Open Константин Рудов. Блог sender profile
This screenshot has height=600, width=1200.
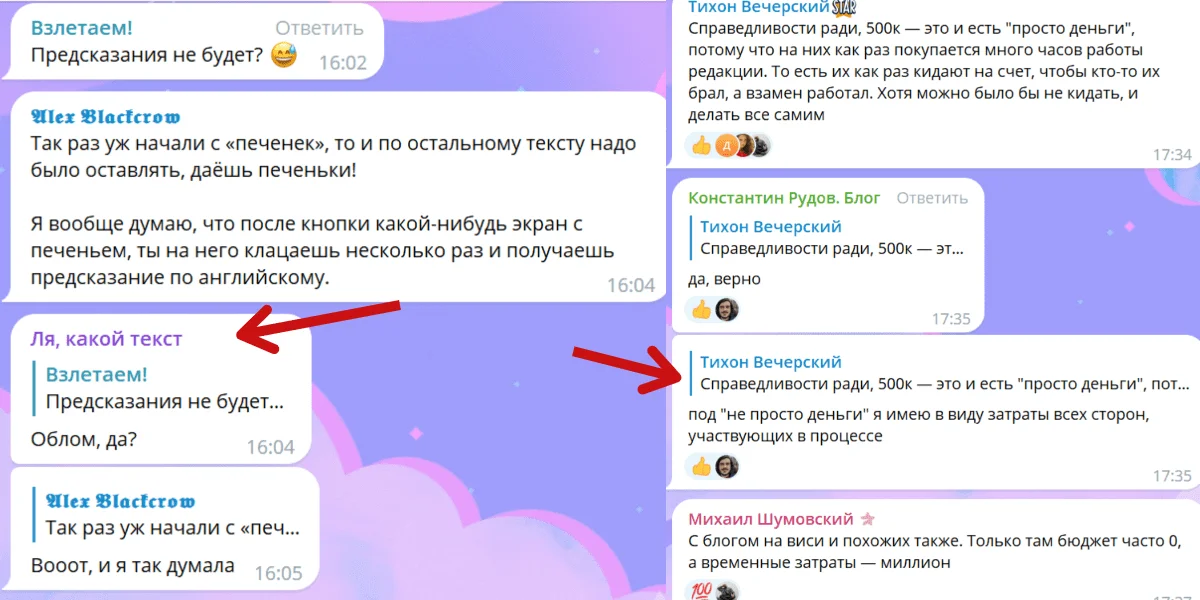pyautogui.click(x=785, y=198)
